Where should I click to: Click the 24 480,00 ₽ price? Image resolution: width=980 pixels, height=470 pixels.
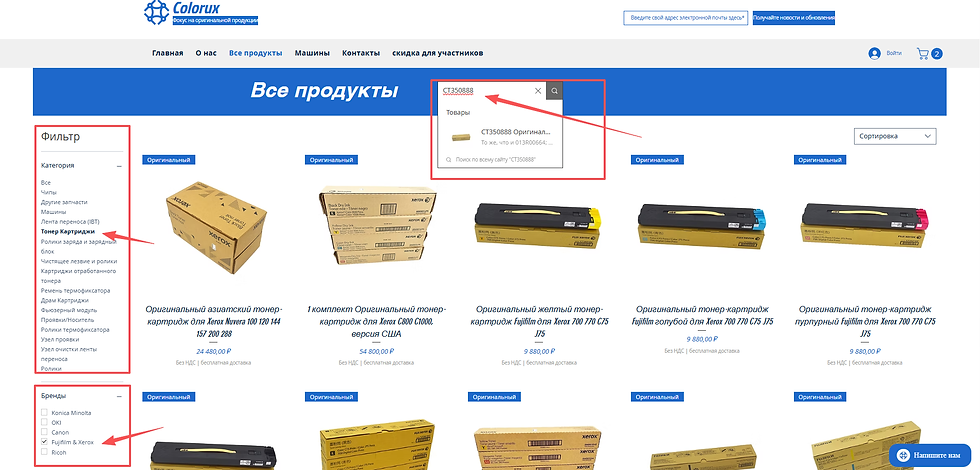pos(214,351)
